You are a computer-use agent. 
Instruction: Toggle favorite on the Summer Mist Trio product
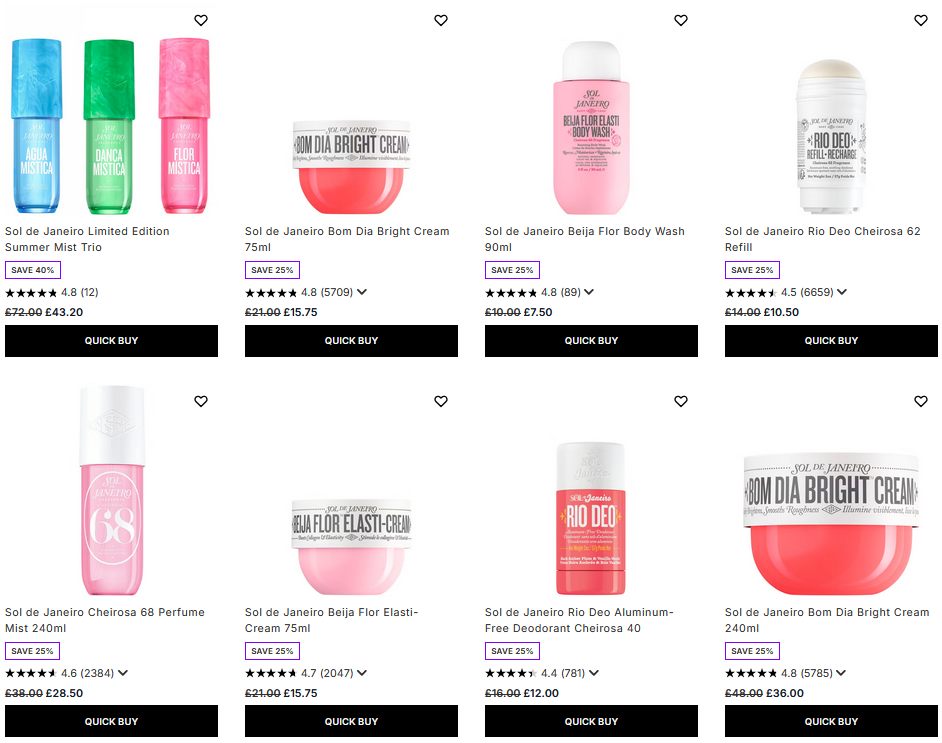200,20
